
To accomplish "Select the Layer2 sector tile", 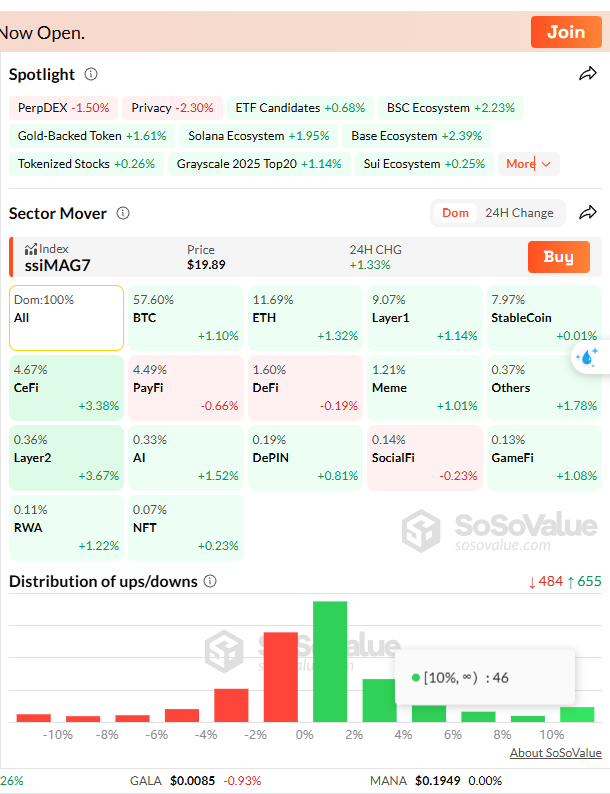I will pos(66,457).
